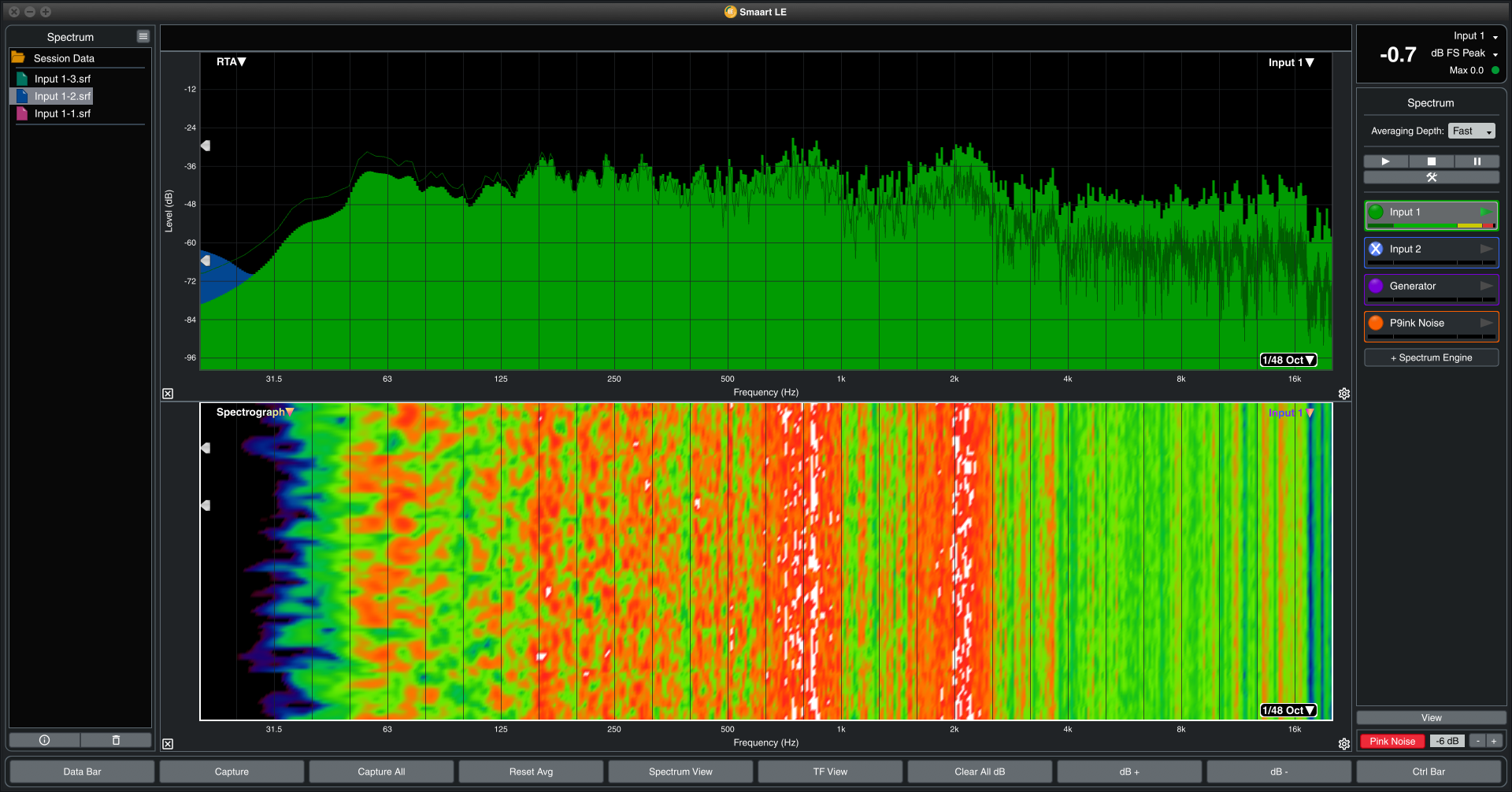Open the RTA graph type dropdown
The image size is (1512, 792).
click(232, 61)
